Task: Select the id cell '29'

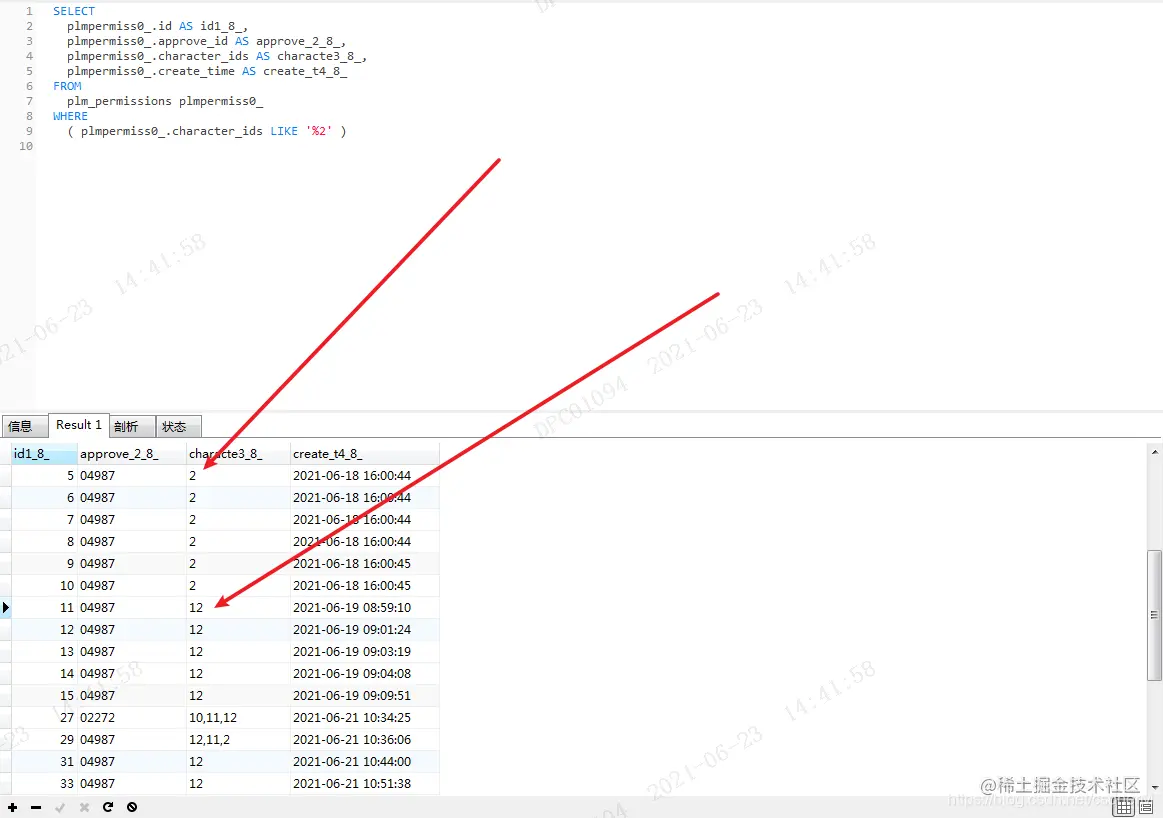Action: point(45,739)
